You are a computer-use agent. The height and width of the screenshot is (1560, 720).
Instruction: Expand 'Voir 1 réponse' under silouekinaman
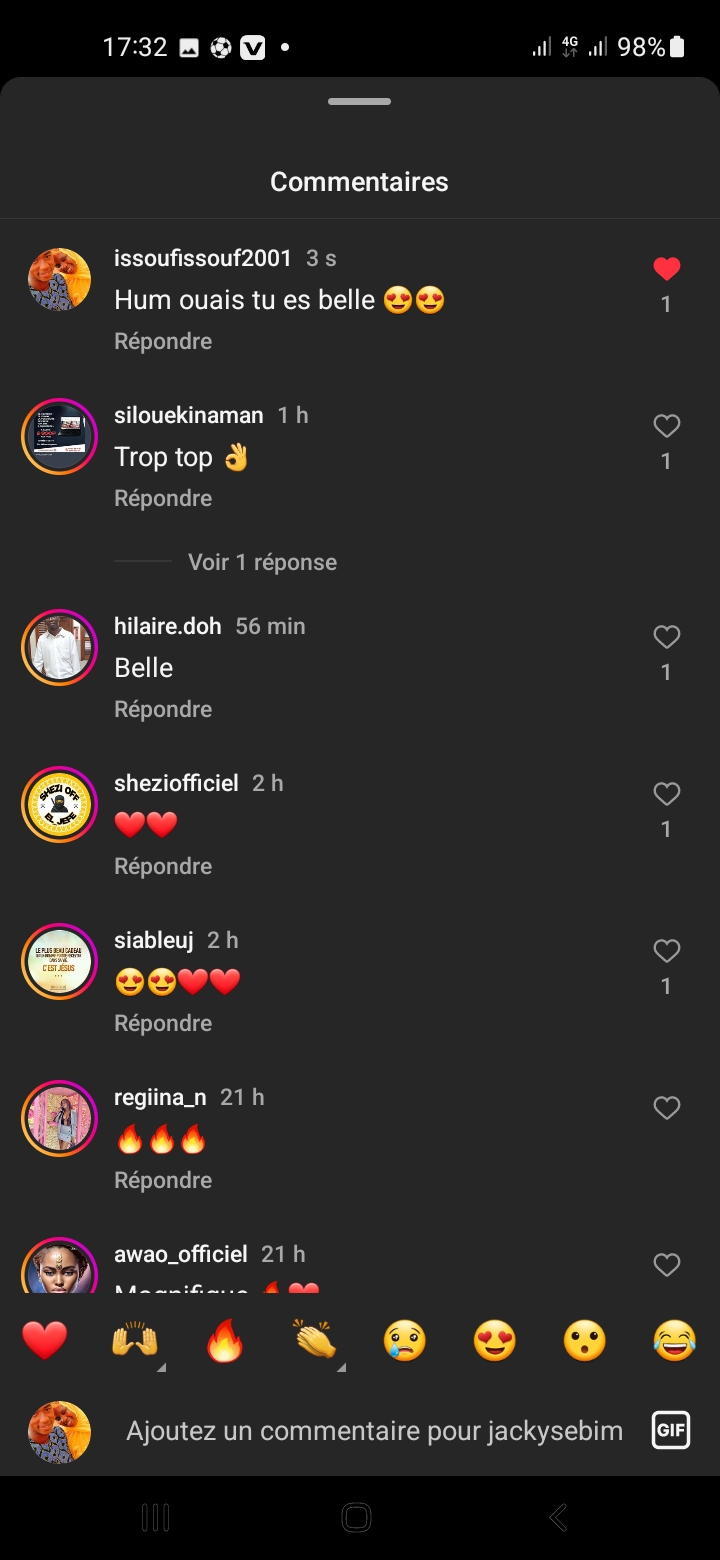262,562
